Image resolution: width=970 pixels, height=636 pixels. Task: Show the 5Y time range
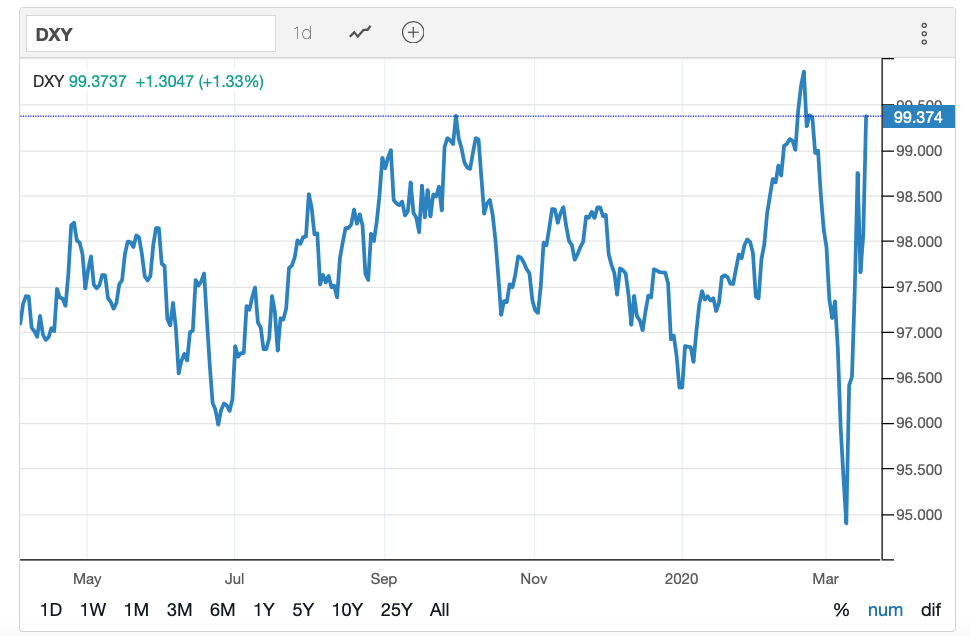pyautogui.click(x=304, y=610)
